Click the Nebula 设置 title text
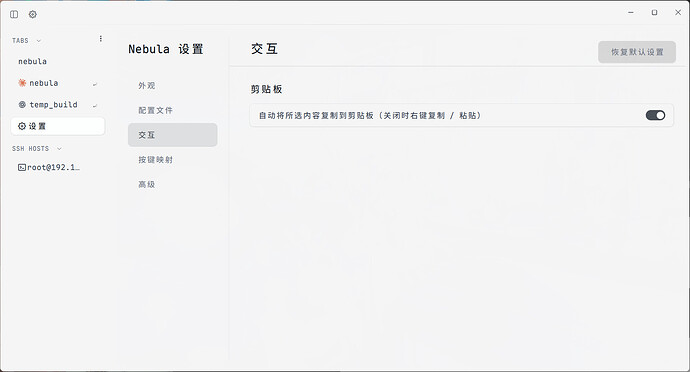Viewport: 690px width, 372px height. click(166, 49)
